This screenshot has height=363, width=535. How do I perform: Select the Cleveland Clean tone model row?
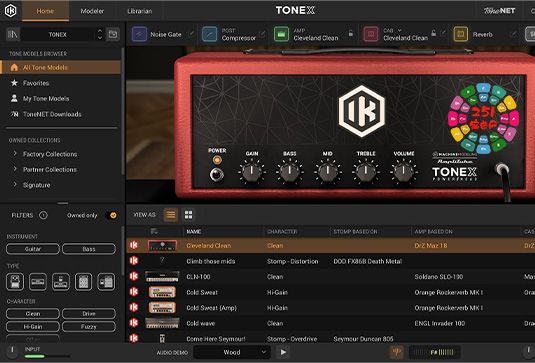click(331, 246)
